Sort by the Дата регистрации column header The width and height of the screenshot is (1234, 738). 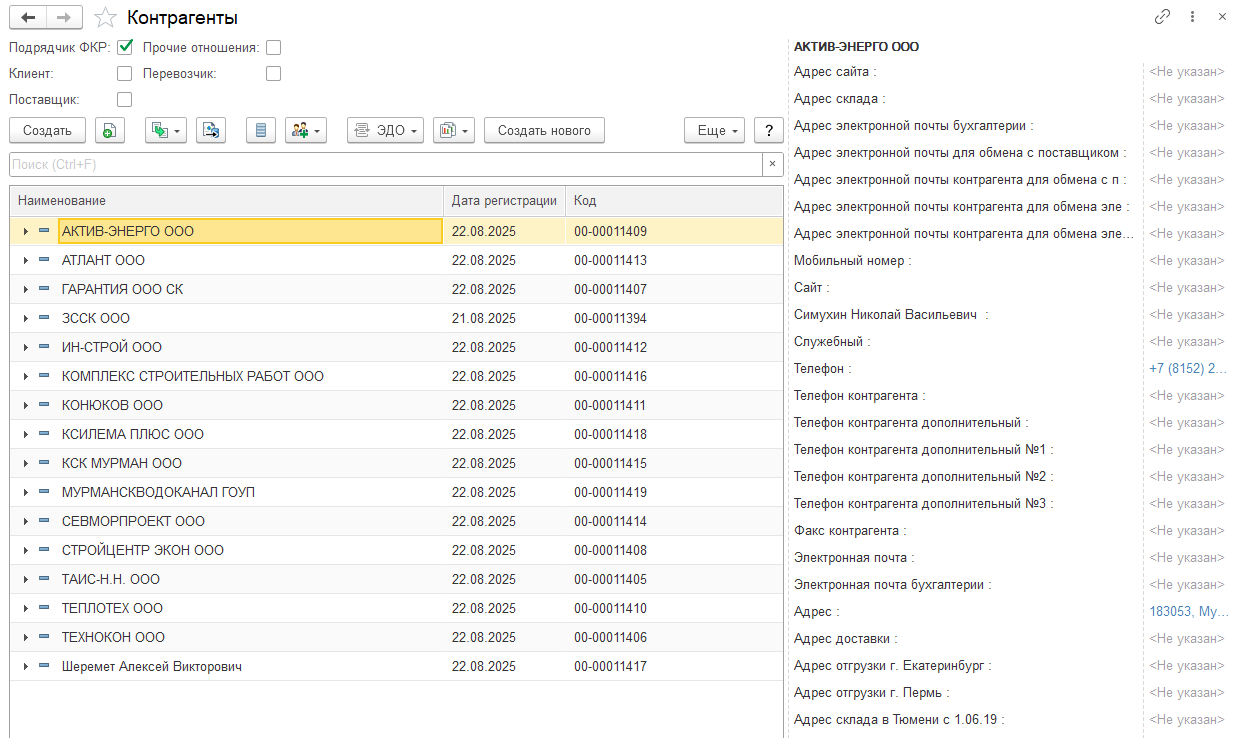pyautogui.click(x=504, y=201)
